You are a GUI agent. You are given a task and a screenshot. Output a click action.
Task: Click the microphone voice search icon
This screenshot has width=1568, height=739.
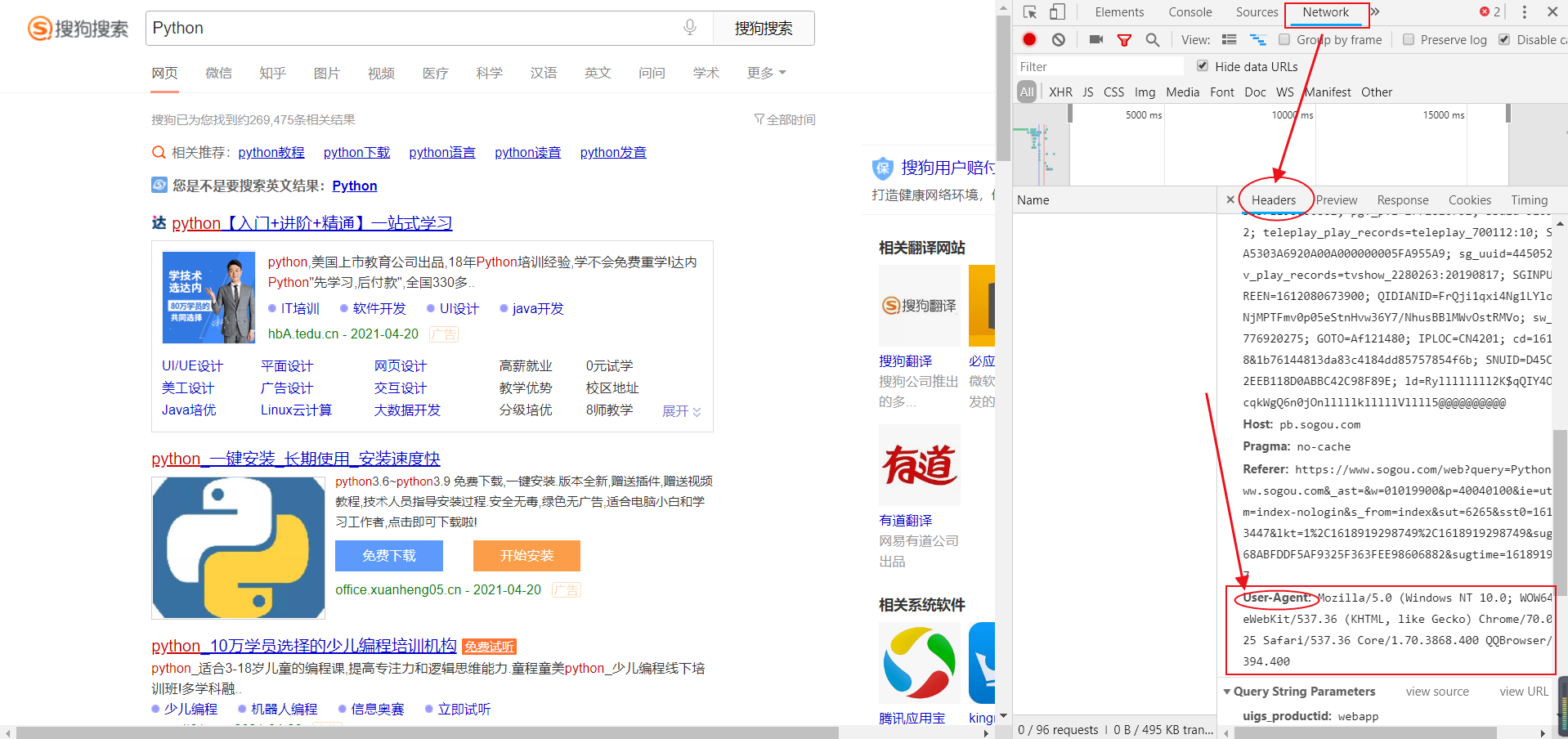point(690,28)
